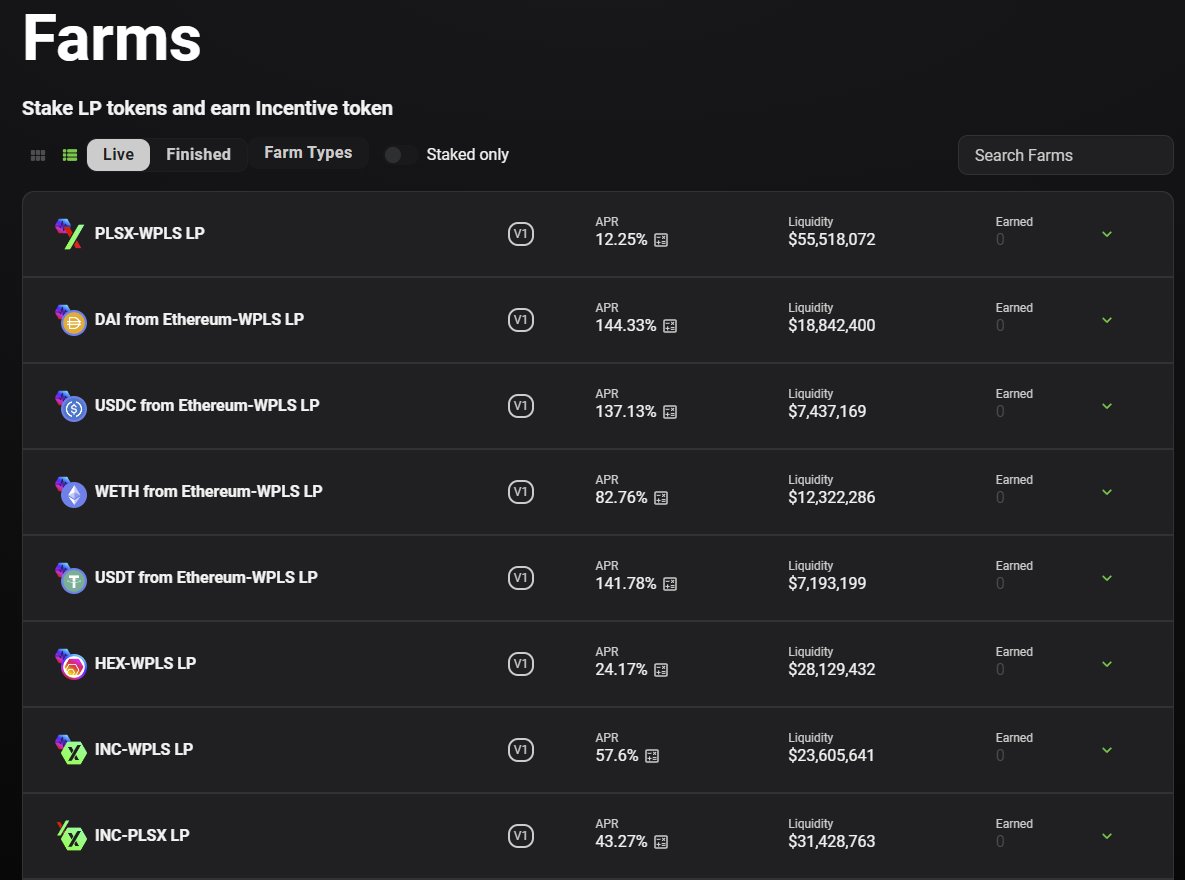Click the $7,193,199 liquidity value
Viewport: 1185px width, 880px height.
pos(827,584)
